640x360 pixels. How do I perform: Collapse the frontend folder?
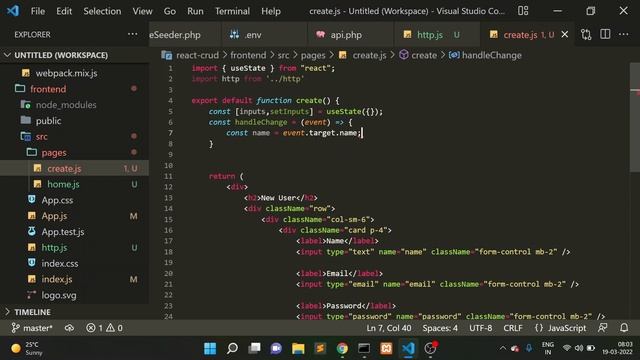coord(48,89)
